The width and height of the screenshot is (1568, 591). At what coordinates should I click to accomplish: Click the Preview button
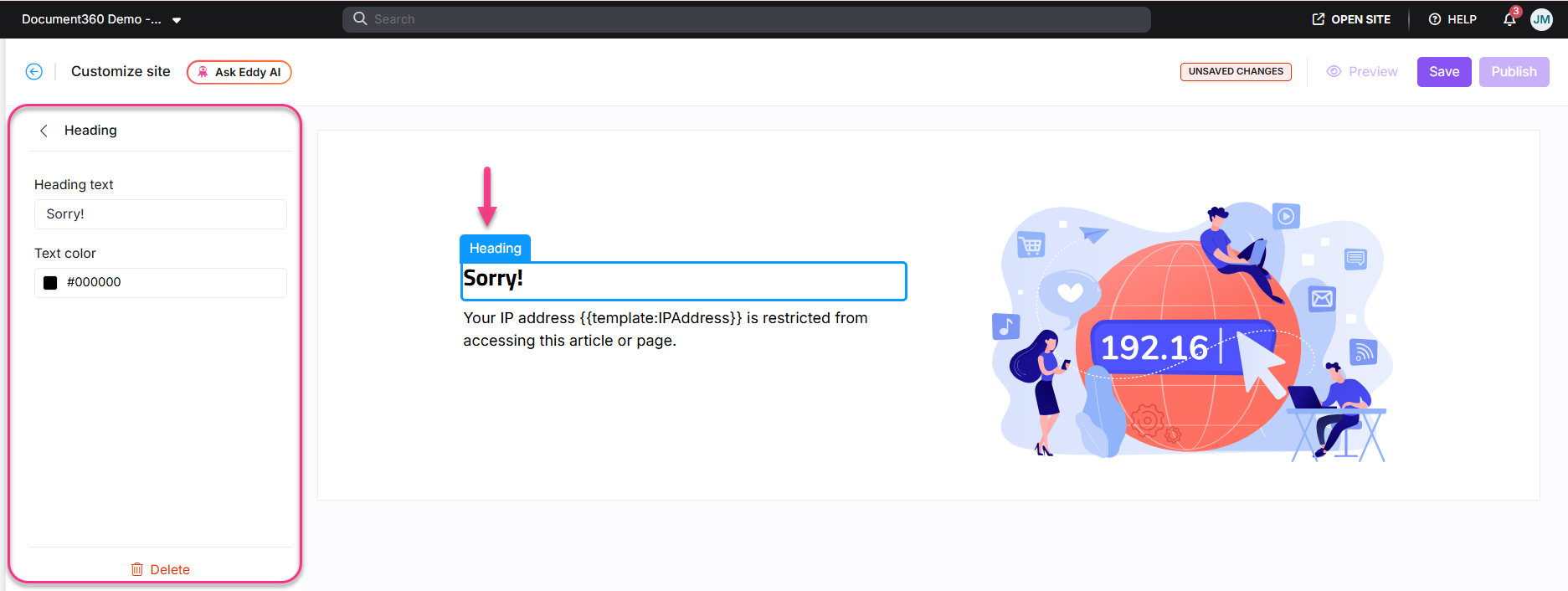(1362, 72)
